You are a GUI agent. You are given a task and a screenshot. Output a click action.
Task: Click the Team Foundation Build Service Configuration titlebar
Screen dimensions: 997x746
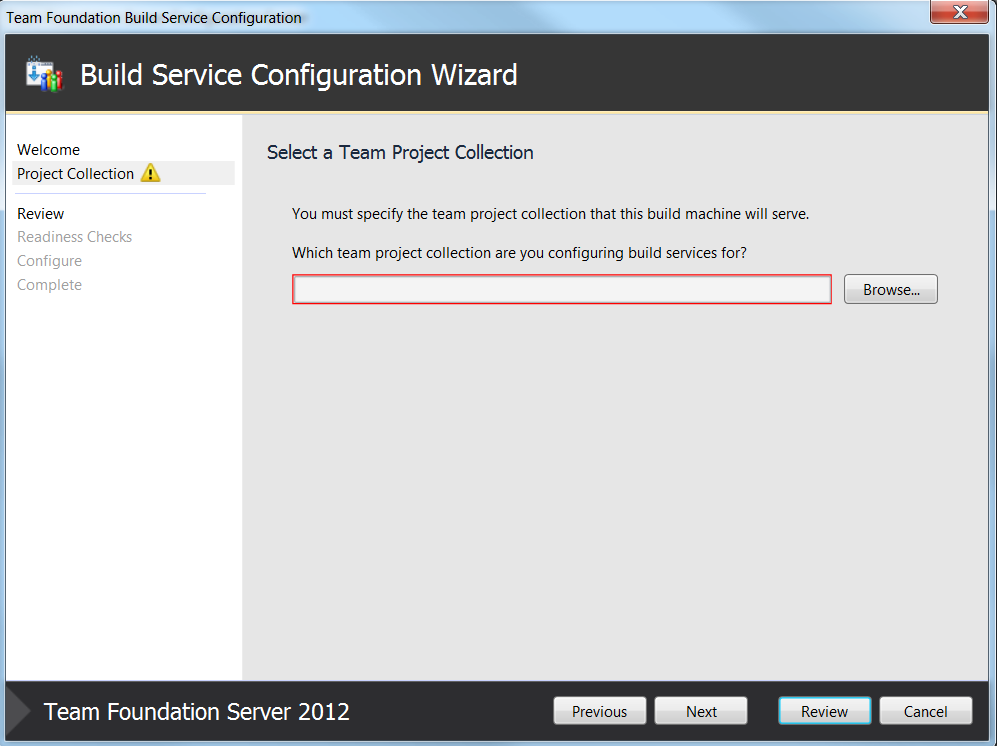pyautogui.click(x=154, y=18)
